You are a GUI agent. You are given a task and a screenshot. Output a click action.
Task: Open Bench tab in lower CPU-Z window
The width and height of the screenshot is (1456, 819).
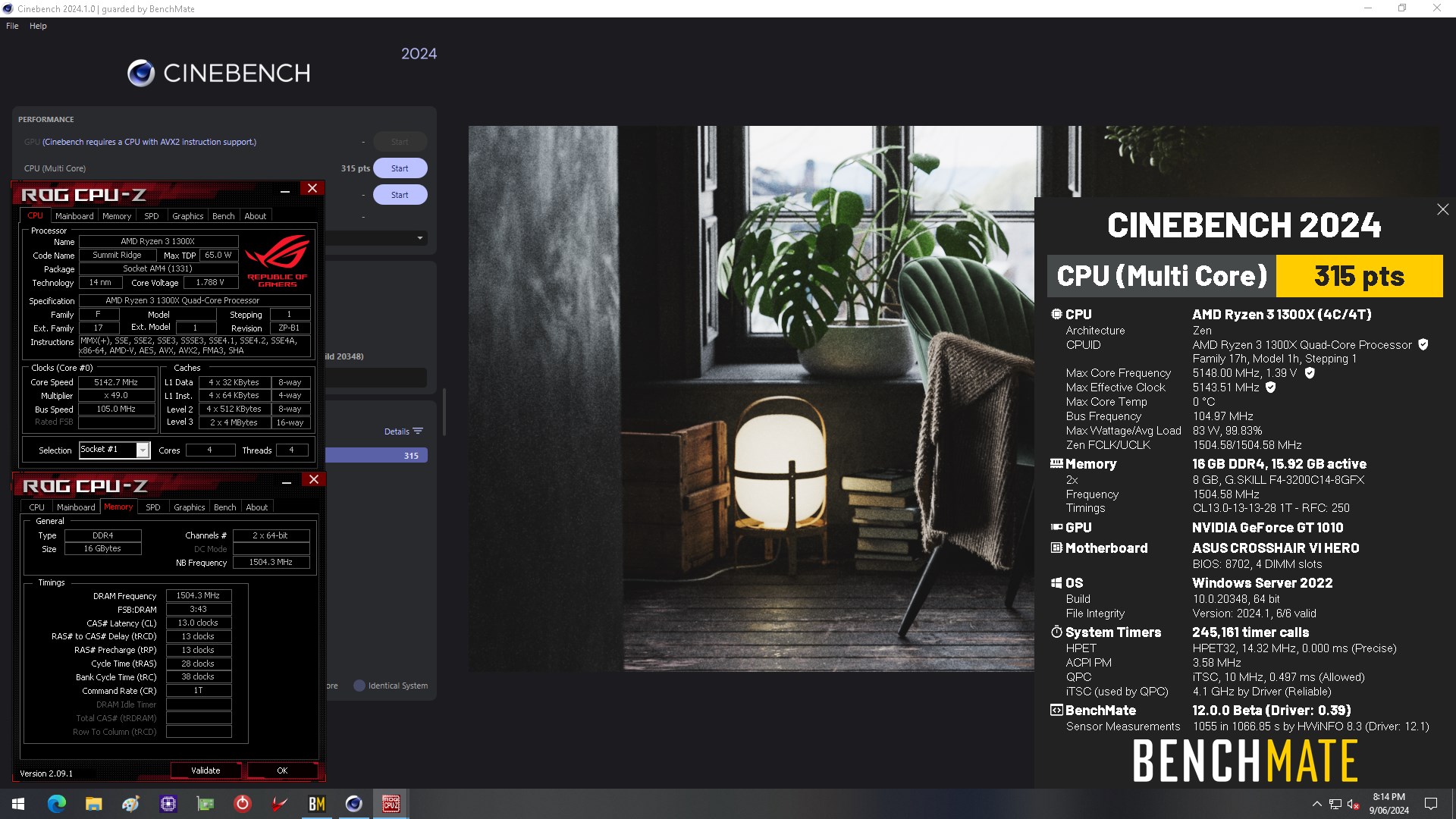tap(224, 507)
